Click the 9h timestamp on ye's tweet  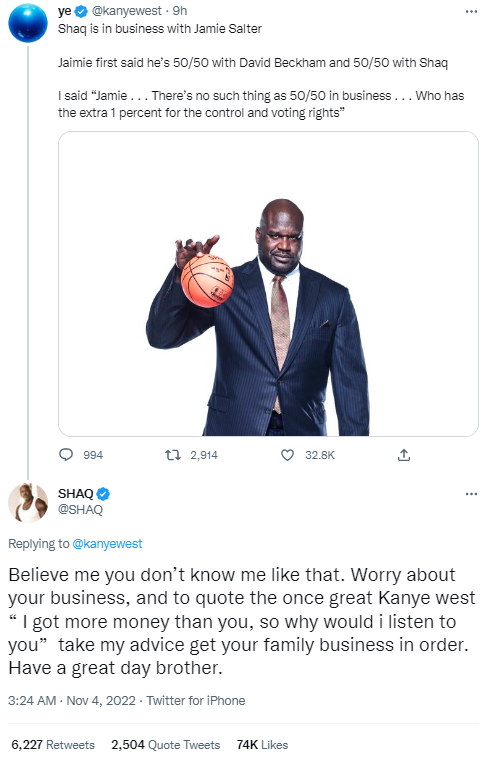(180, 11)
